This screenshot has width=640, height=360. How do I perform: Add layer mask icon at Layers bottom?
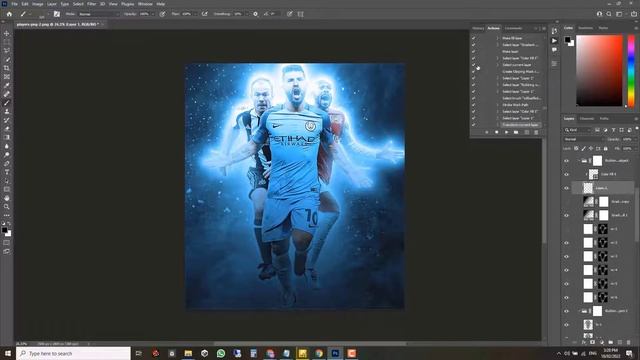[593, 342]
